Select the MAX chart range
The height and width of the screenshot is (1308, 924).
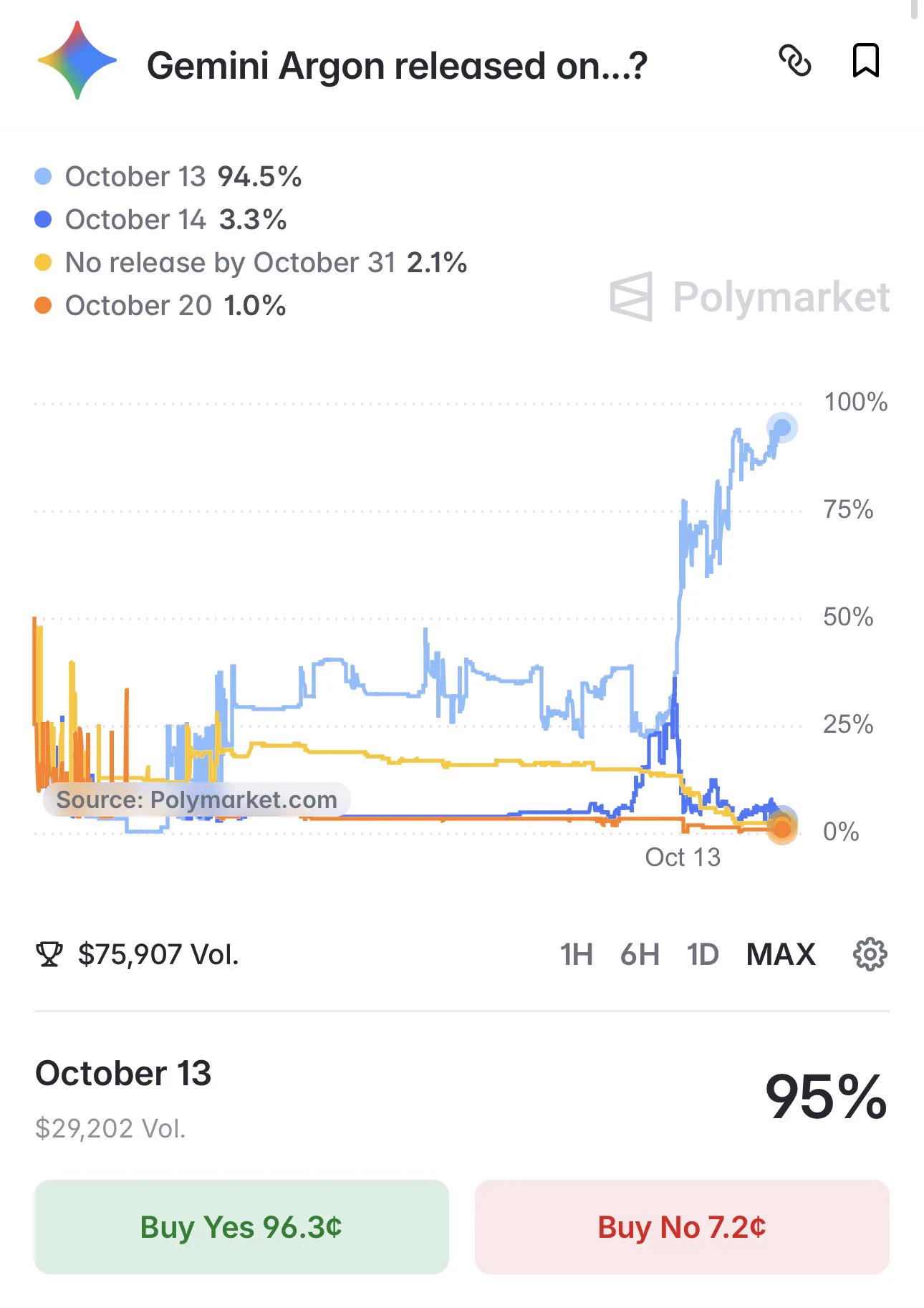pyautogui.click(x=781, y=954)
